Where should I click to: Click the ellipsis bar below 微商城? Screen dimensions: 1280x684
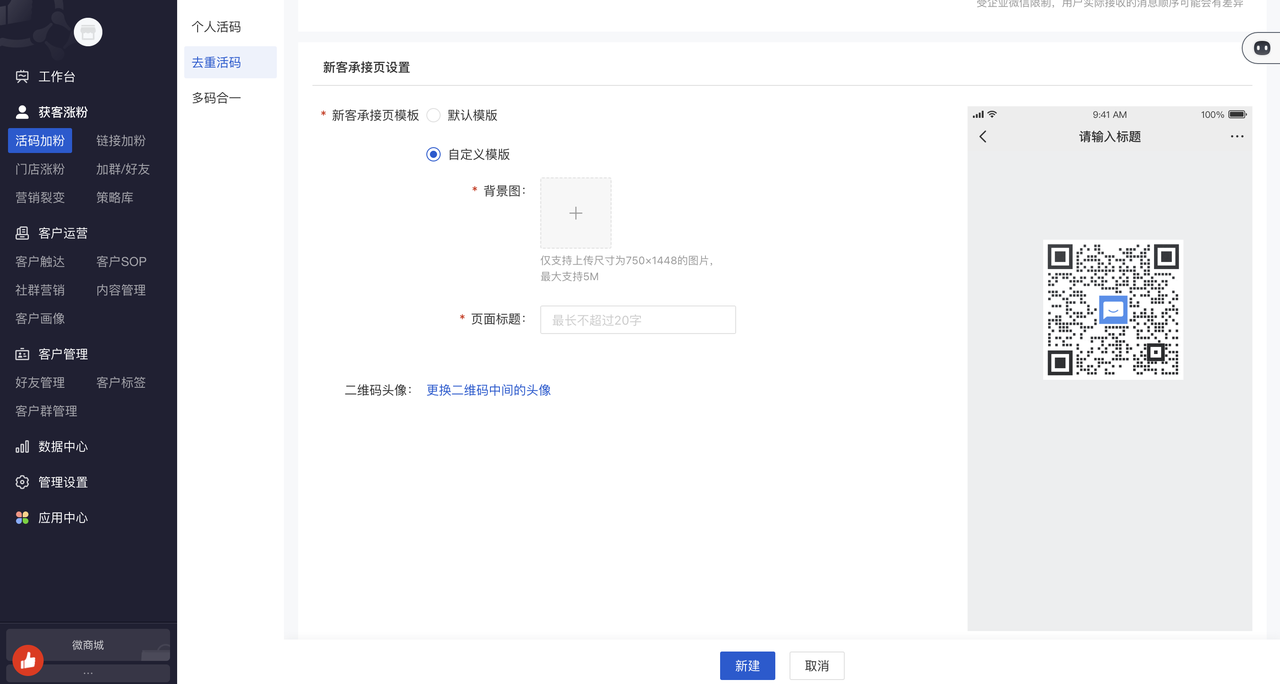pyautogui.click(x=88, y=673)
